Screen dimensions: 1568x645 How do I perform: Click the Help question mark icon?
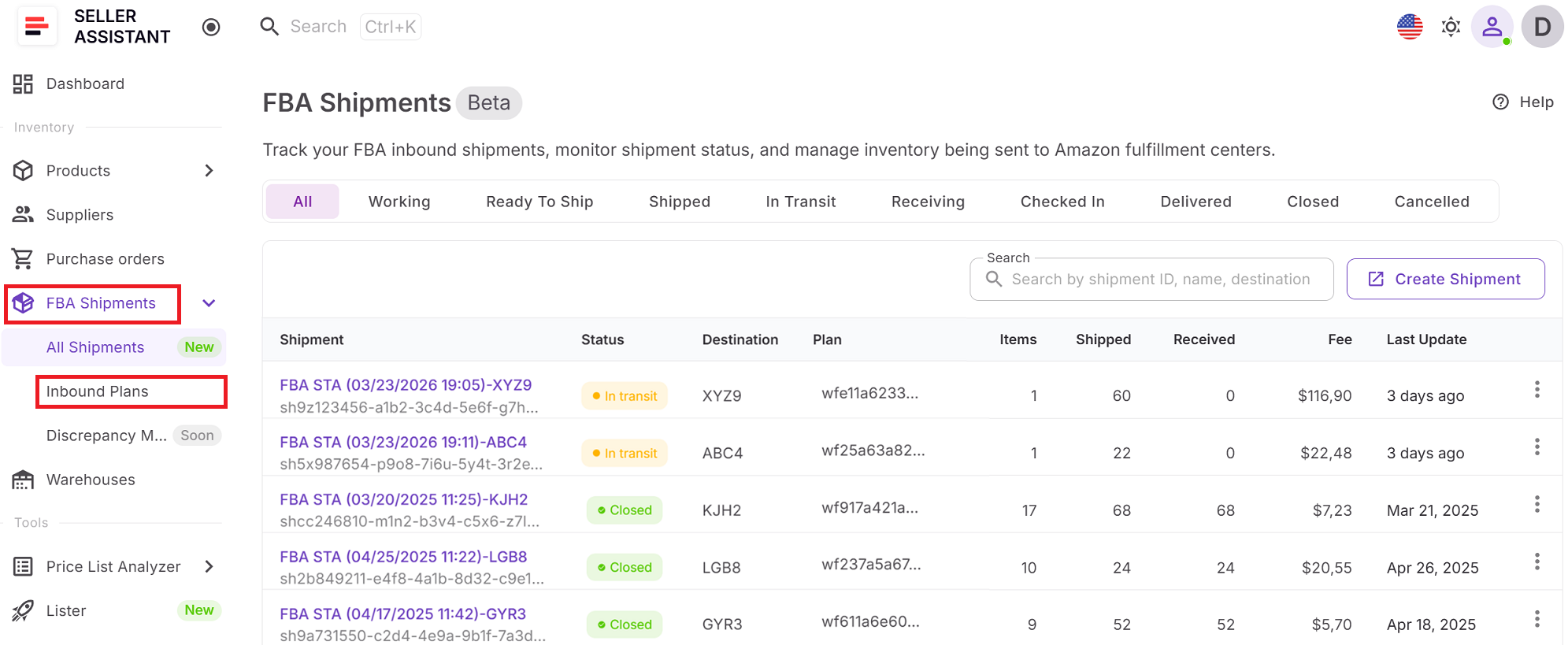point(1501,102)
